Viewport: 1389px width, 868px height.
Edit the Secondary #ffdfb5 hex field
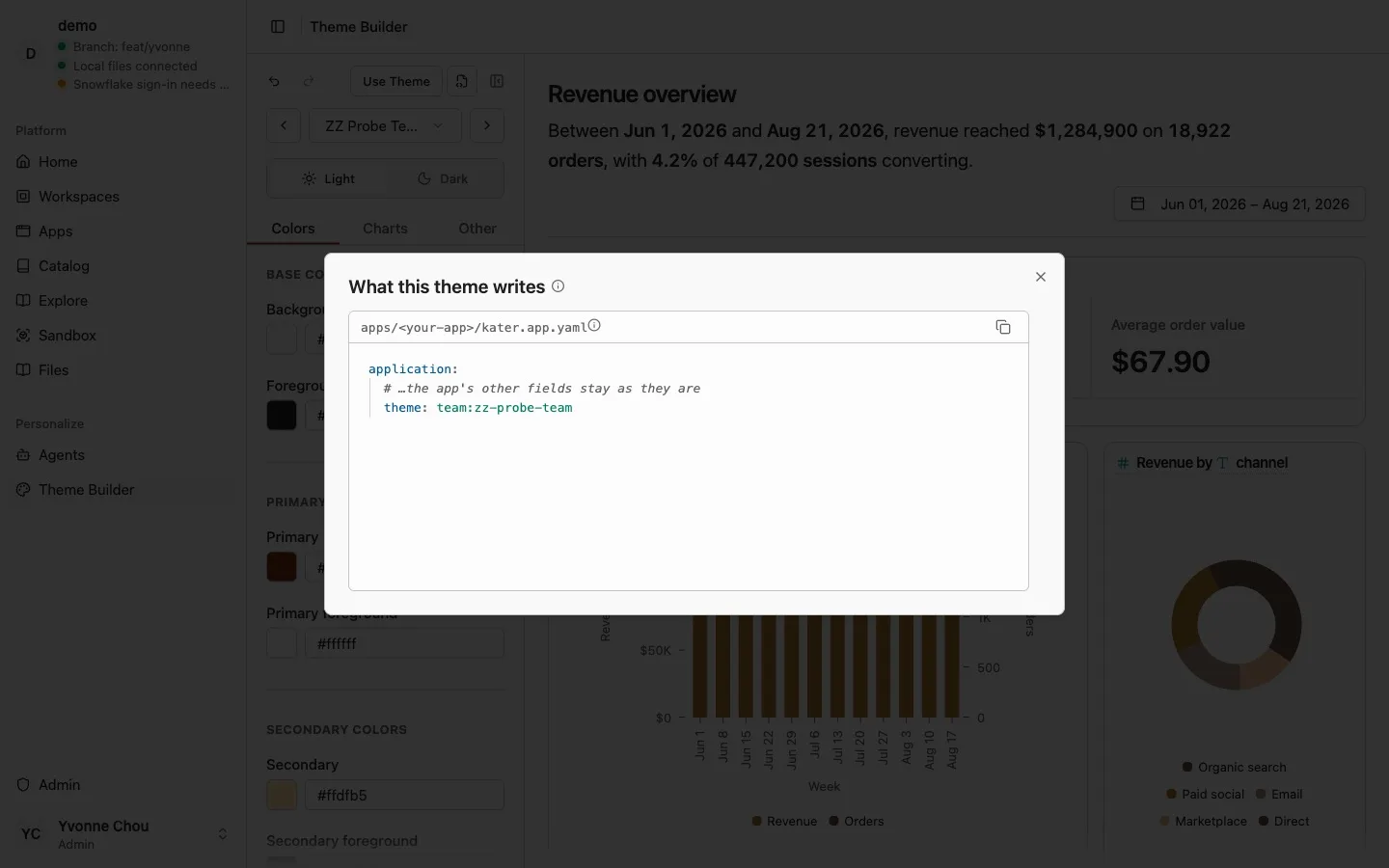point(404,796)
